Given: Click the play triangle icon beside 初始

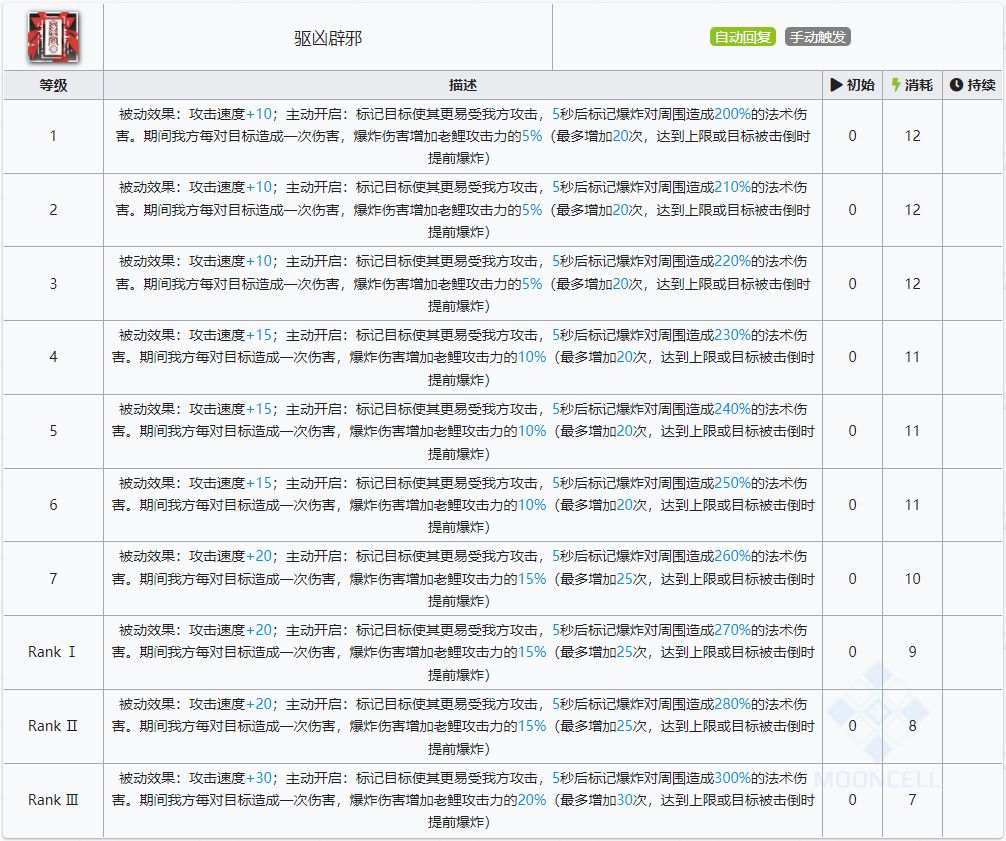Looking at the screenshot, I should tap(836, 85).
